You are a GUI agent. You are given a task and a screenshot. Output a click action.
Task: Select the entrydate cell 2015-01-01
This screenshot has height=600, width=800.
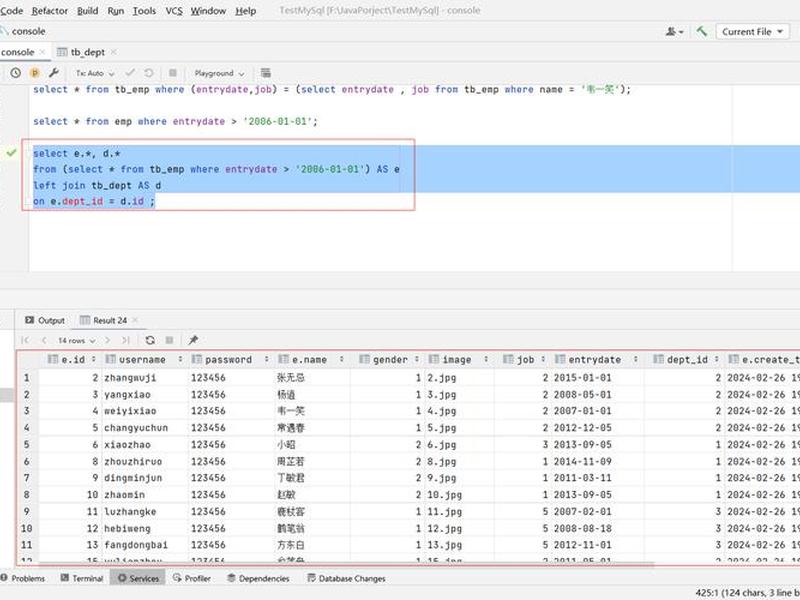tap(597, 378)
